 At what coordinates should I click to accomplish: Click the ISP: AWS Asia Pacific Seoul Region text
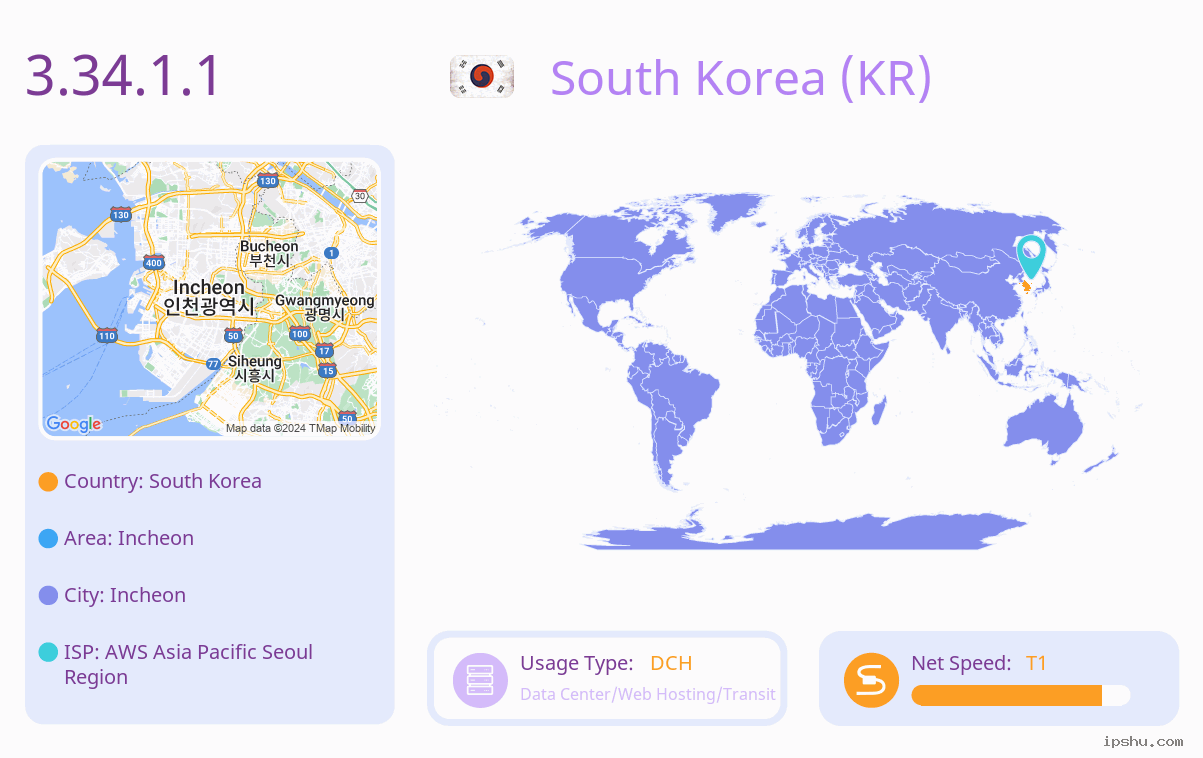[x=189, y=665]
